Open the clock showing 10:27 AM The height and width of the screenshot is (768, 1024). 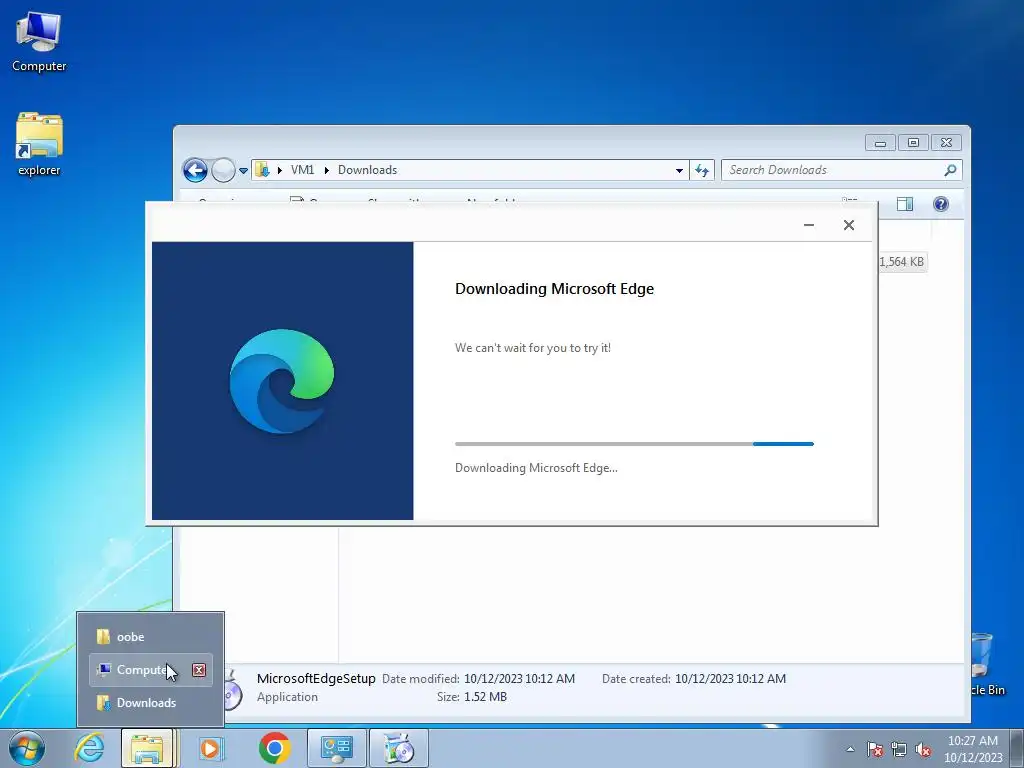(972, 749)
